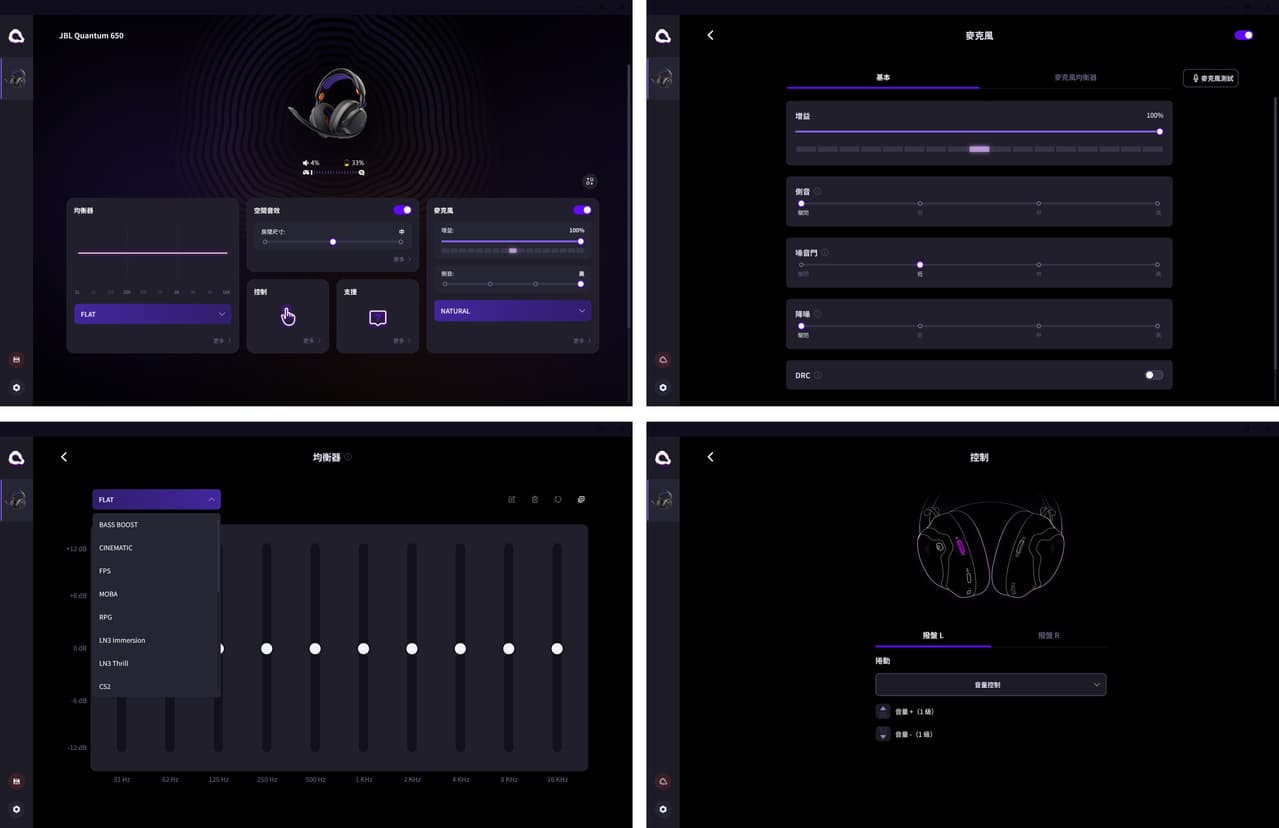Image resolution: width=1279 pixels, height=828 pixels.
Task: Go back from the 均衡器 page
Action: point(64,457)
